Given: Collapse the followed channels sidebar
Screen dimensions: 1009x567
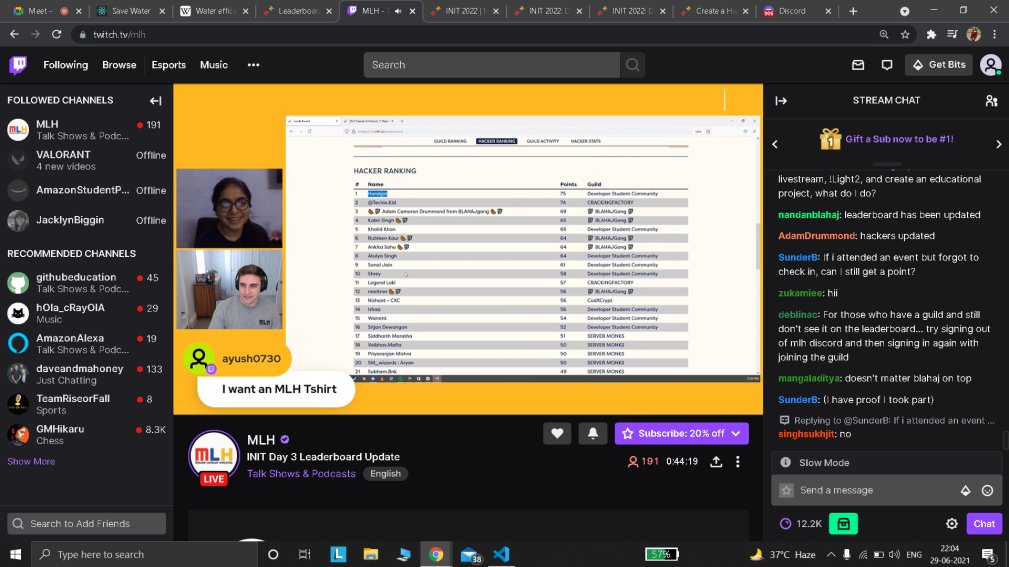Looking at the screenshot, I should [x=156, y=100].
